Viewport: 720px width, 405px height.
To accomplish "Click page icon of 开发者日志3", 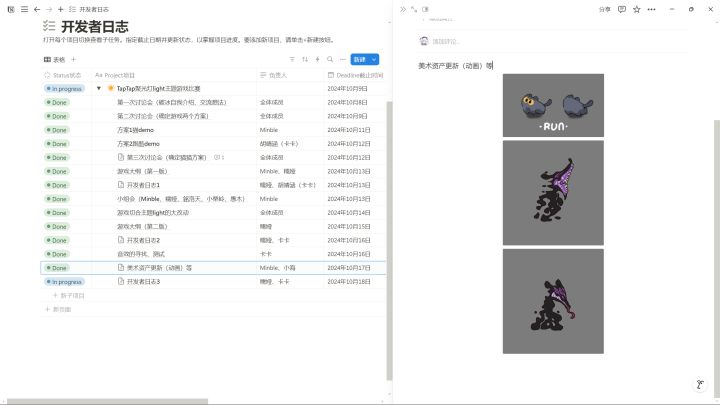I will [121, 281].
